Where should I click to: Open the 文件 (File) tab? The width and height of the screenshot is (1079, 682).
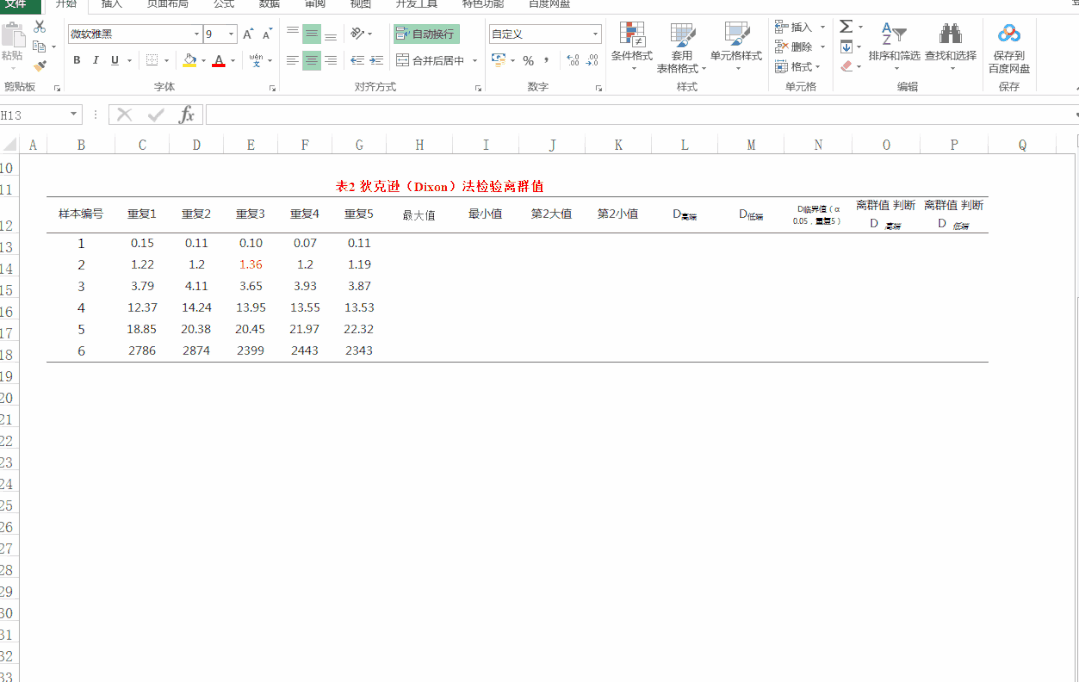(17, 4)
